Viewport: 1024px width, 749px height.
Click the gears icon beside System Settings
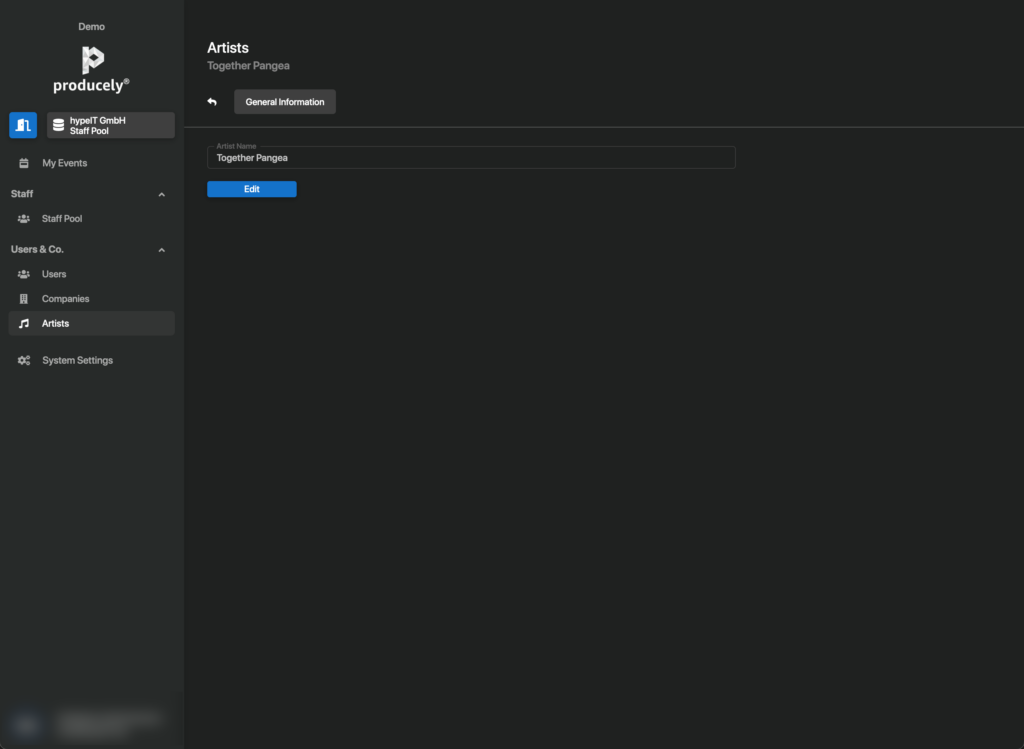(24, 361)
